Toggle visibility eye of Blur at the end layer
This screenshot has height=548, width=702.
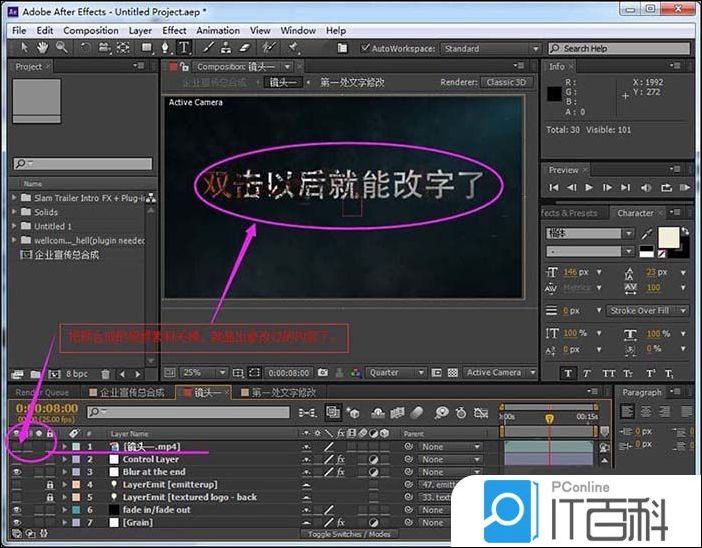(17, 472)
